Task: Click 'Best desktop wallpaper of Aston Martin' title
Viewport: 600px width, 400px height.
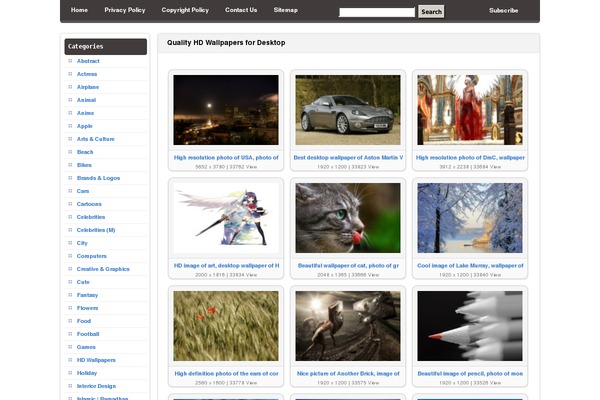Action: point(348,157)
